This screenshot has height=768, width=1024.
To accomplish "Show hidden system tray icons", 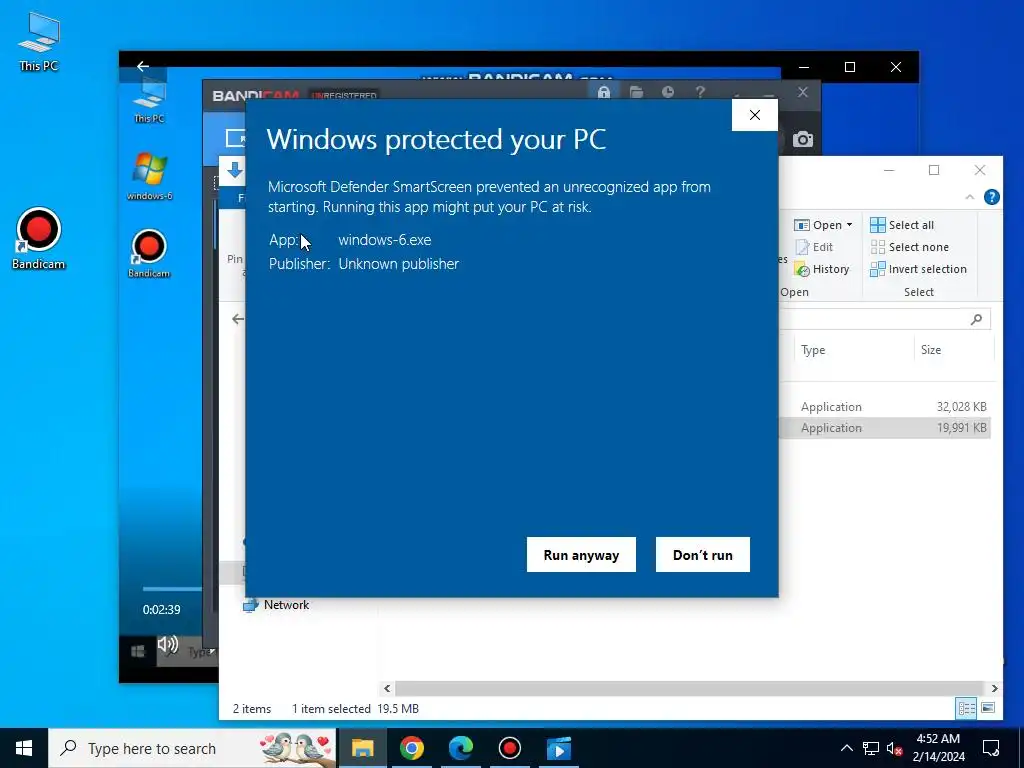I will (846, 748).
